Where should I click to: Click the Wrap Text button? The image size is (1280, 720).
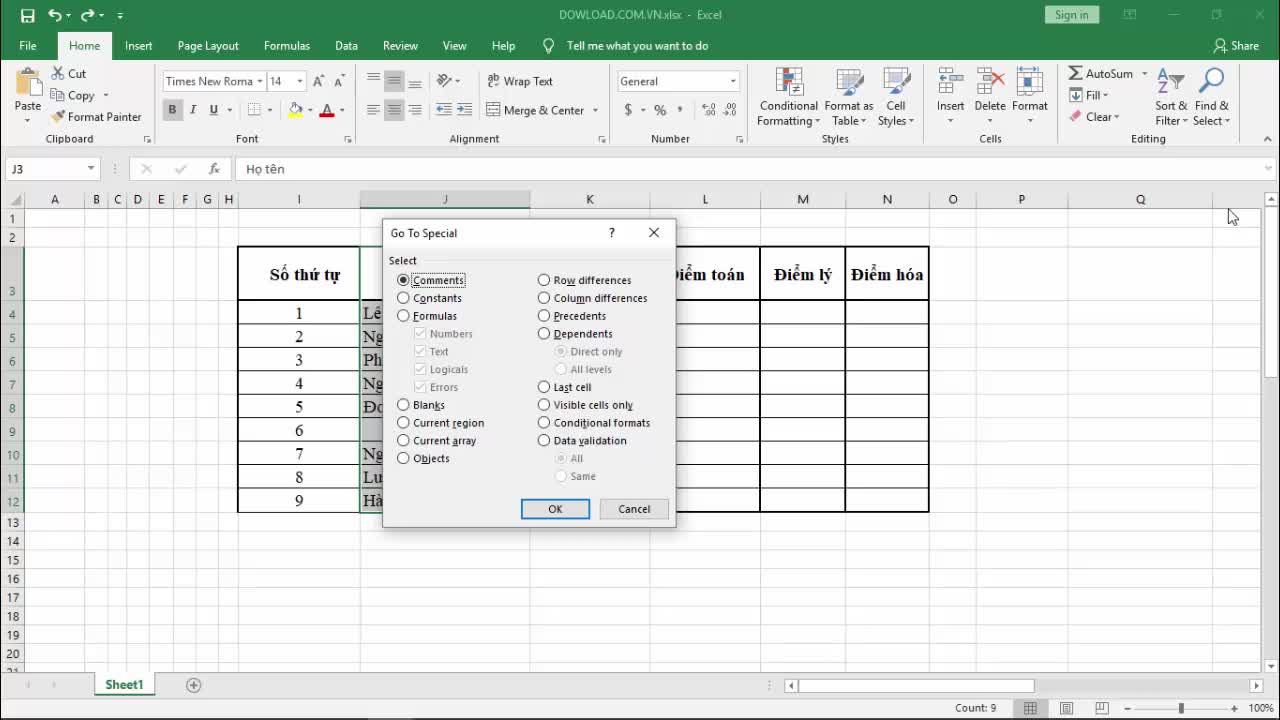coord(520,81)
